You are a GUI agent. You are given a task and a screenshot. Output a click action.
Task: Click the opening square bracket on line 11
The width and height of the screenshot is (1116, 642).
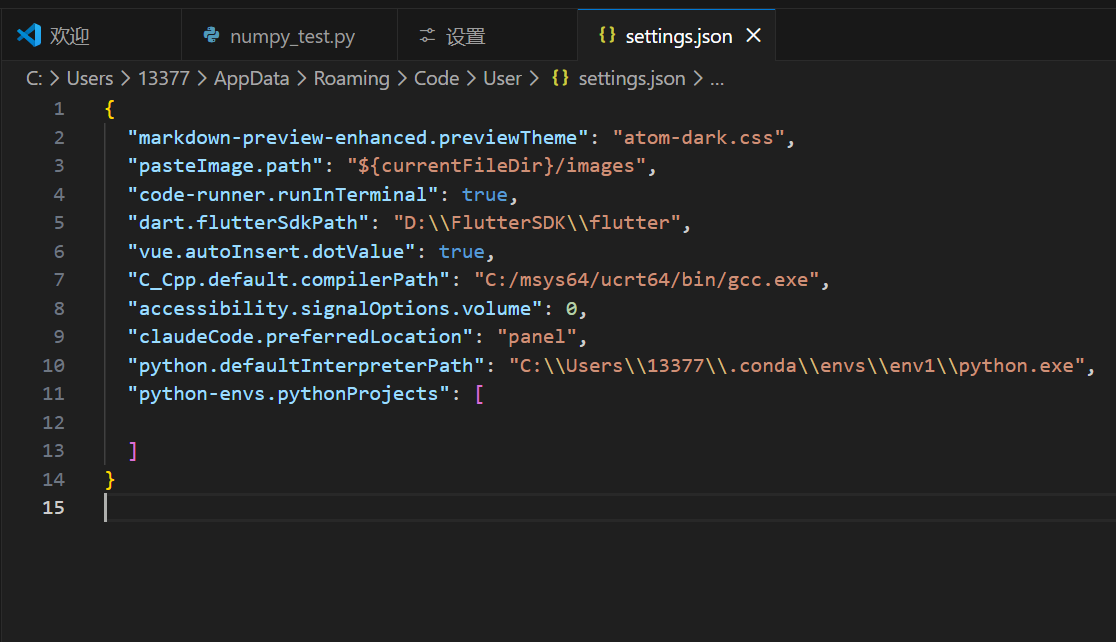click(479, 394)
